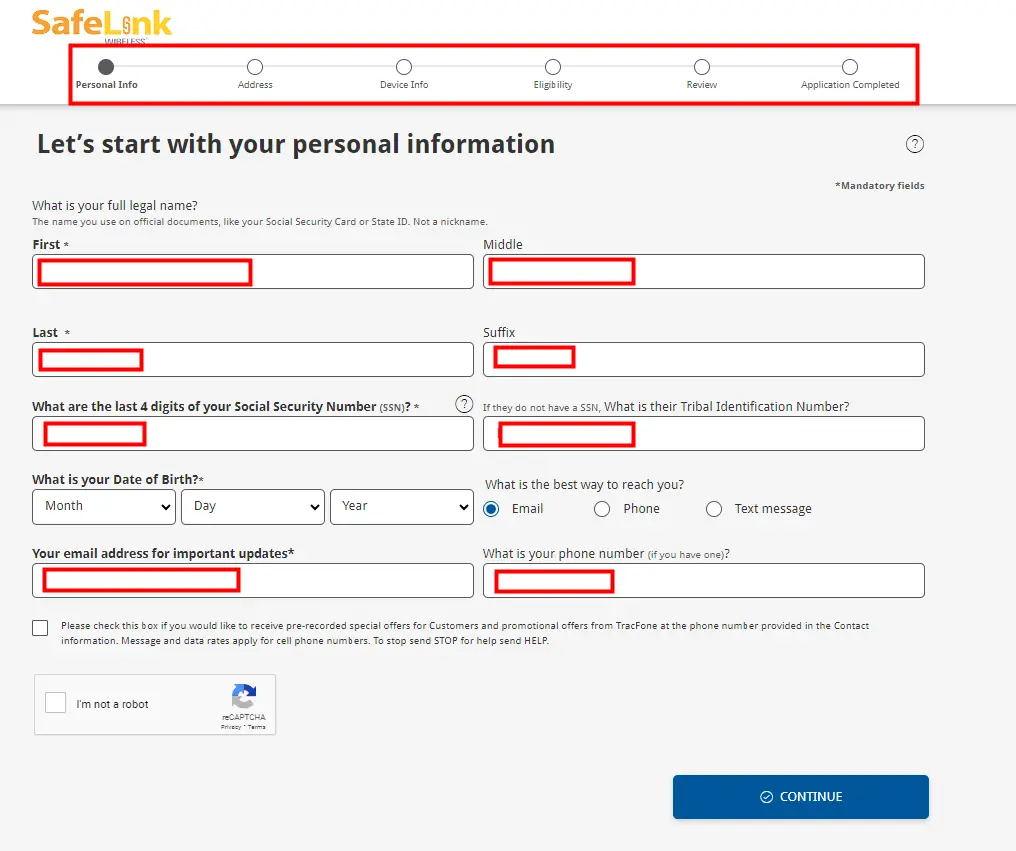The image size is (1016, 851).
Task: Click the CONTINUE button
Action: click(801, 797)
